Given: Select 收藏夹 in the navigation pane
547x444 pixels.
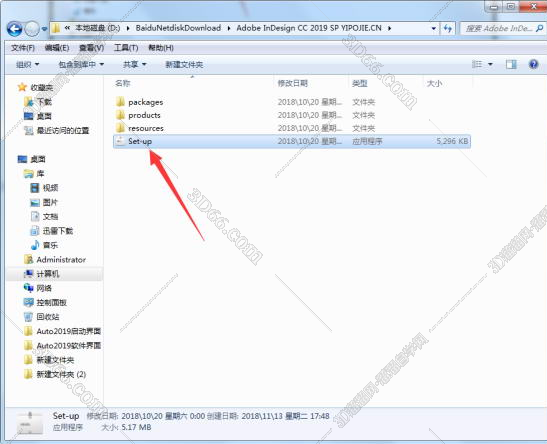Looking at the screenshot, I should 42,88.
